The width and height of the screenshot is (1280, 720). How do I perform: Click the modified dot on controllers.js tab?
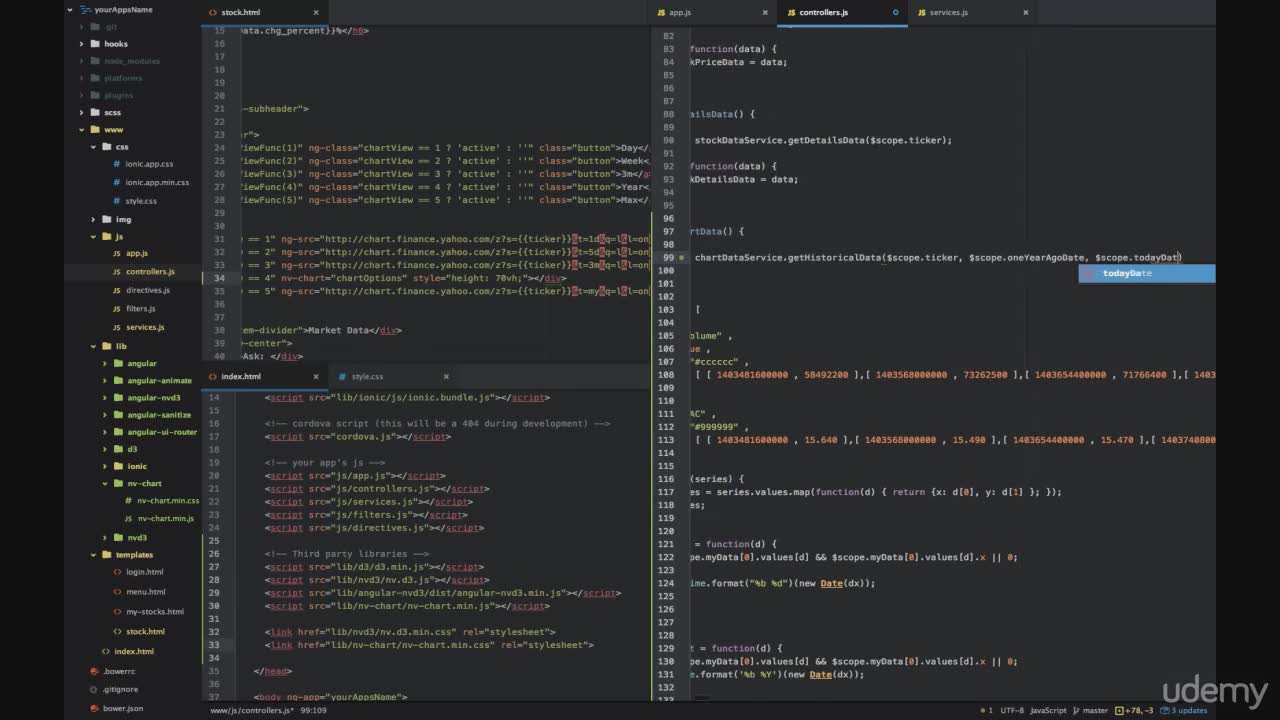pos(895,12)
